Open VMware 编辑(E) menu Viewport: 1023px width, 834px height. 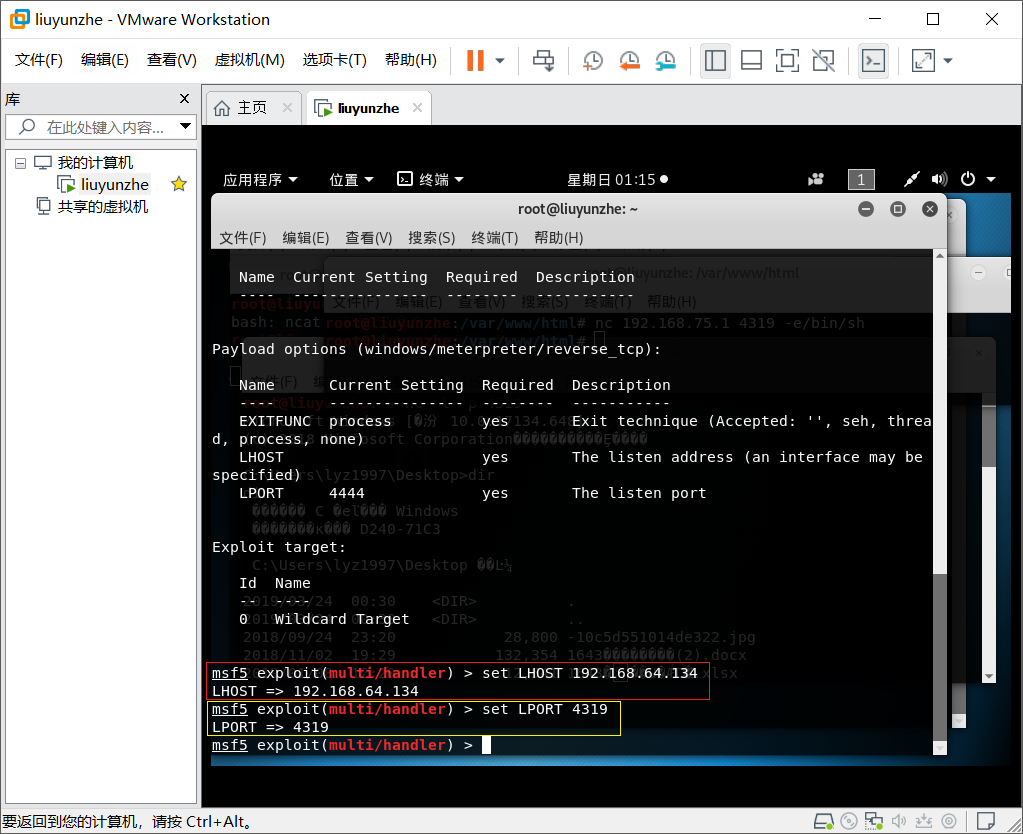click(105, 60)
